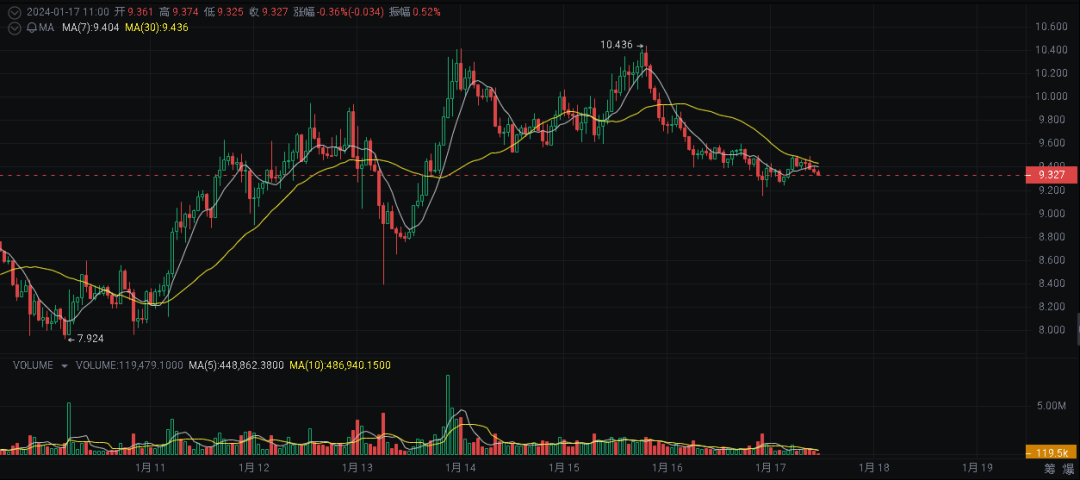Click the 2024-01-17 11:00 timestamp
1080x480 pixels.
tap(66, 12)
